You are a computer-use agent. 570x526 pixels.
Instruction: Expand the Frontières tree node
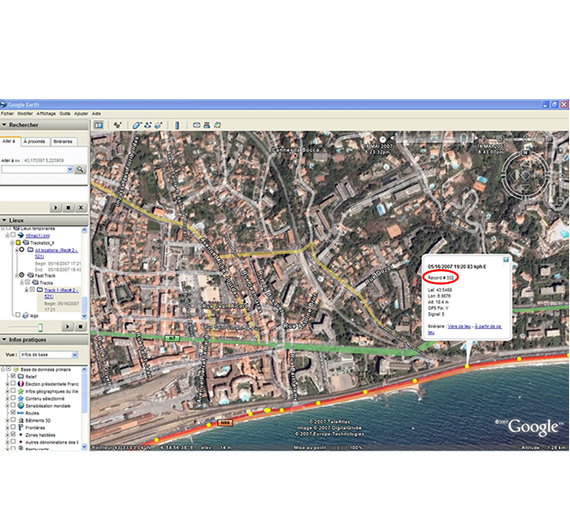pyautogui.click(x=7, y=427)
